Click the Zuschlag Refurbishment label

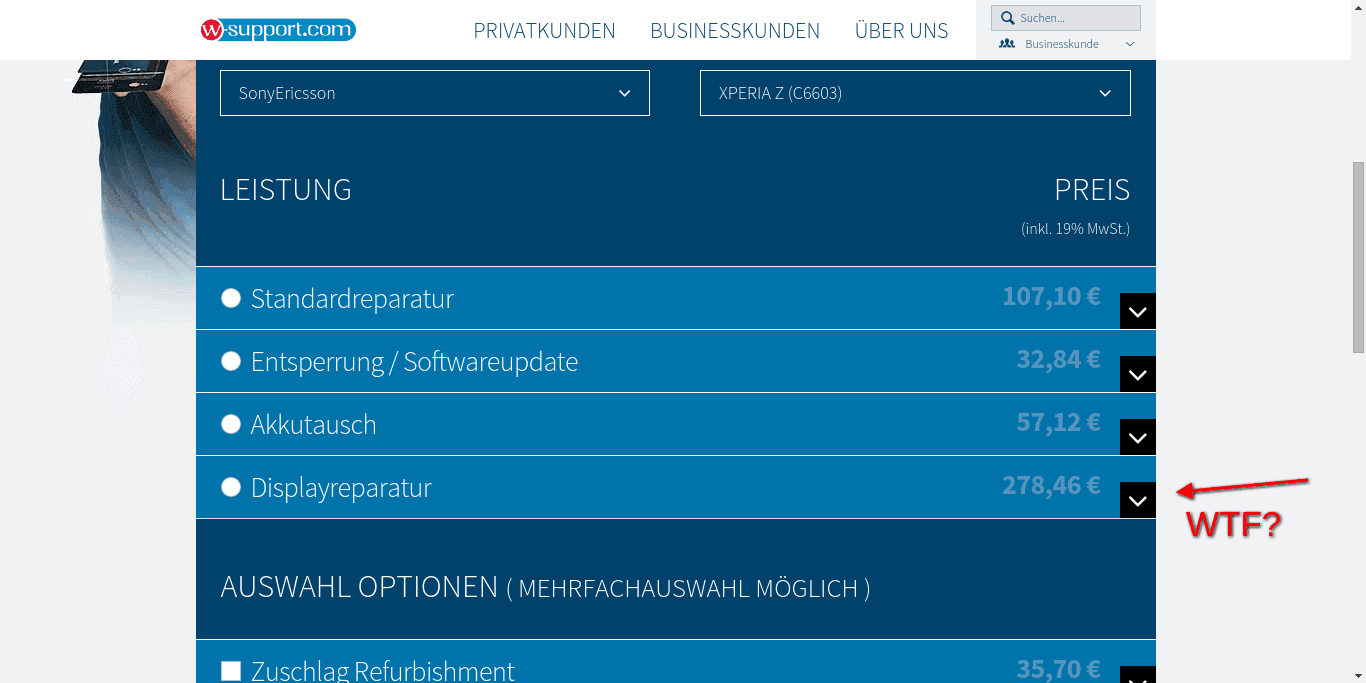point(383,670)
